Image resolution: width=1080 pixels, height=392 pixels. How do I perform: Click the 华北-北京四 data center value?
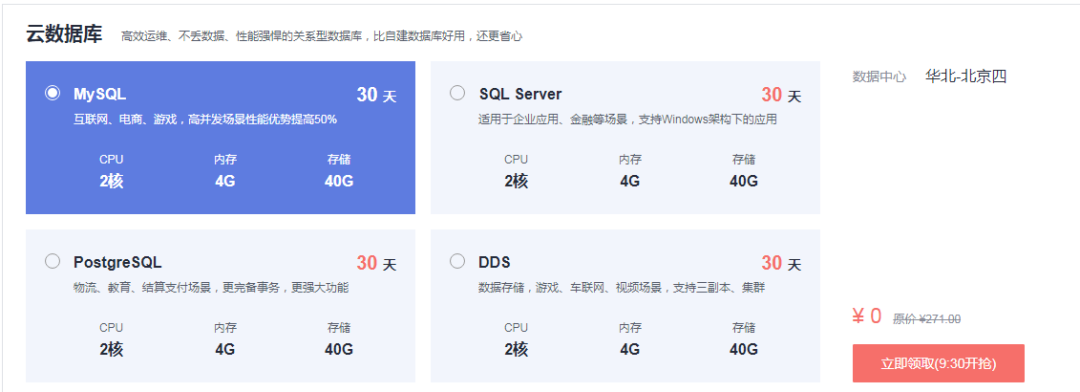[966, 76]
